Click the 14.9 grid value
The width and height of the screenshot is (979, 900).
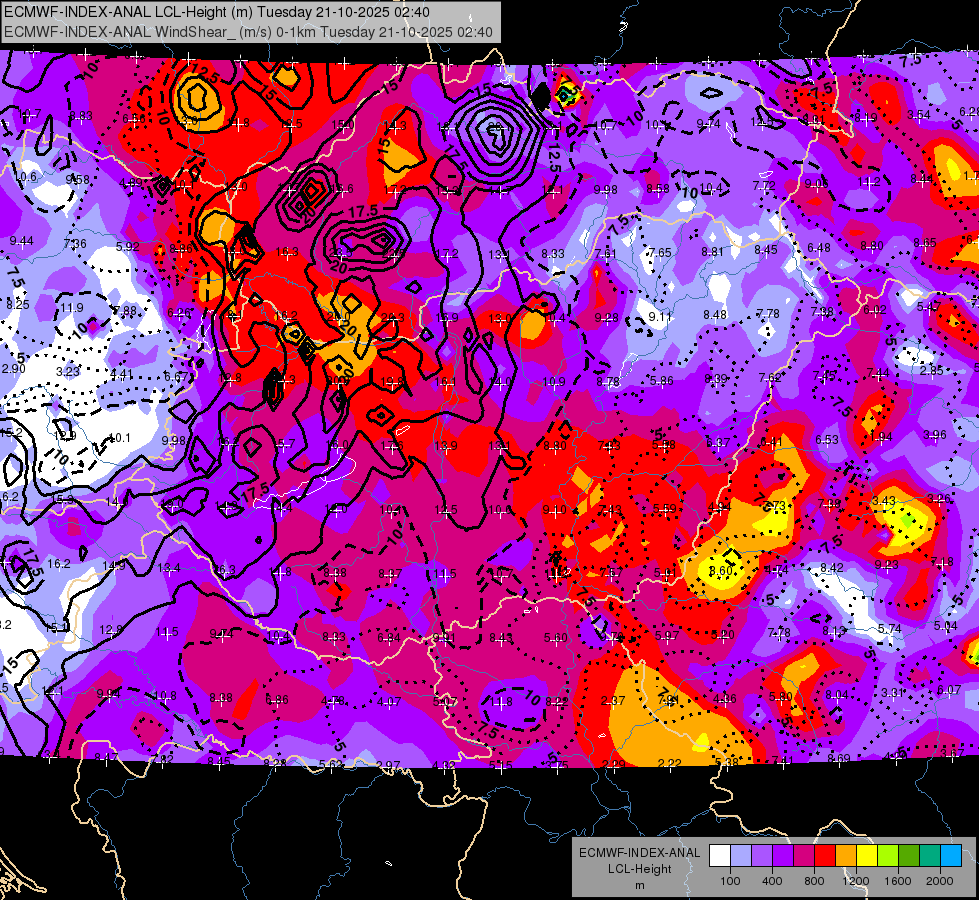click(114, 565)
